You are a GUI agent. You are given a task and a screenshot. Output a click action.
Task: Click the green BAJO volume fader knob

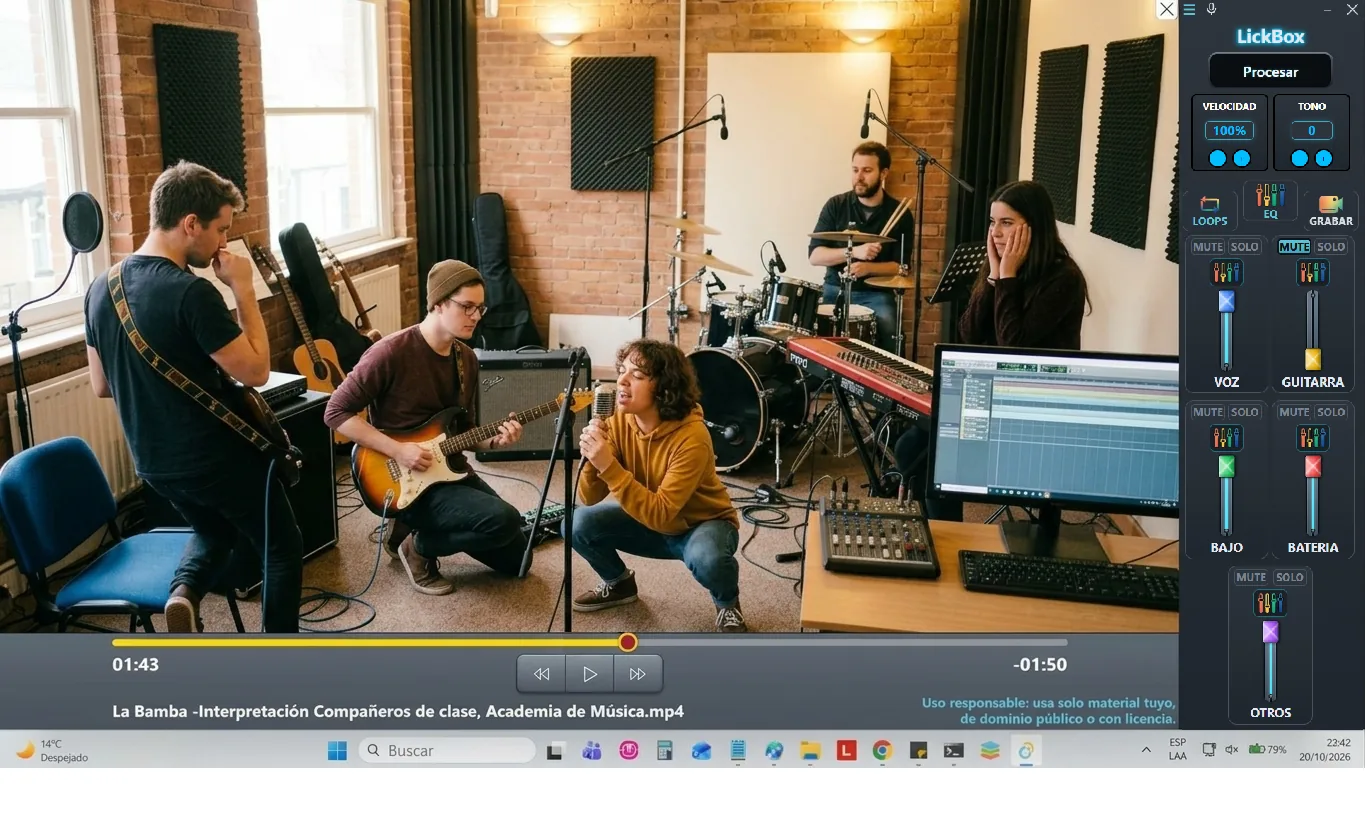pyautogui.click(x=1226, y=466)
